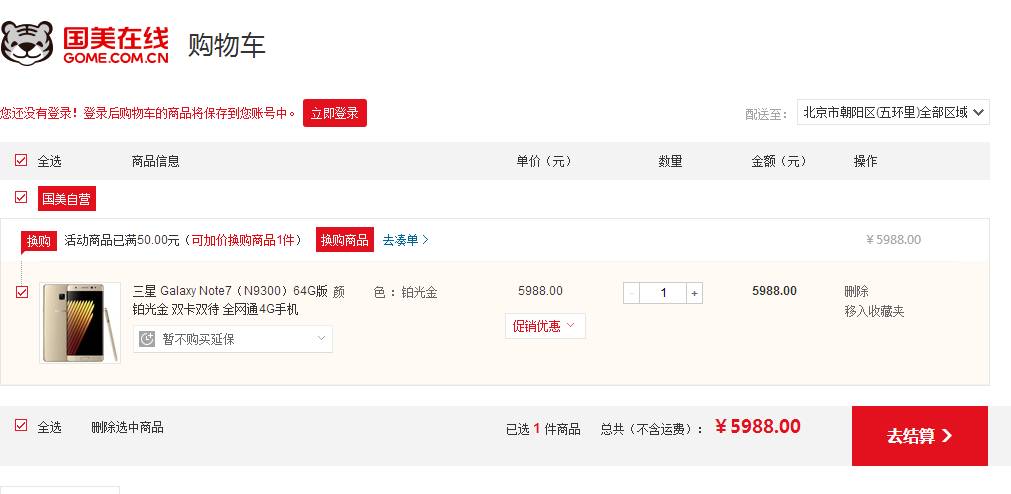Click the clock icon beside extended warranty
The image size is (1011, 494).
point(147,339)
